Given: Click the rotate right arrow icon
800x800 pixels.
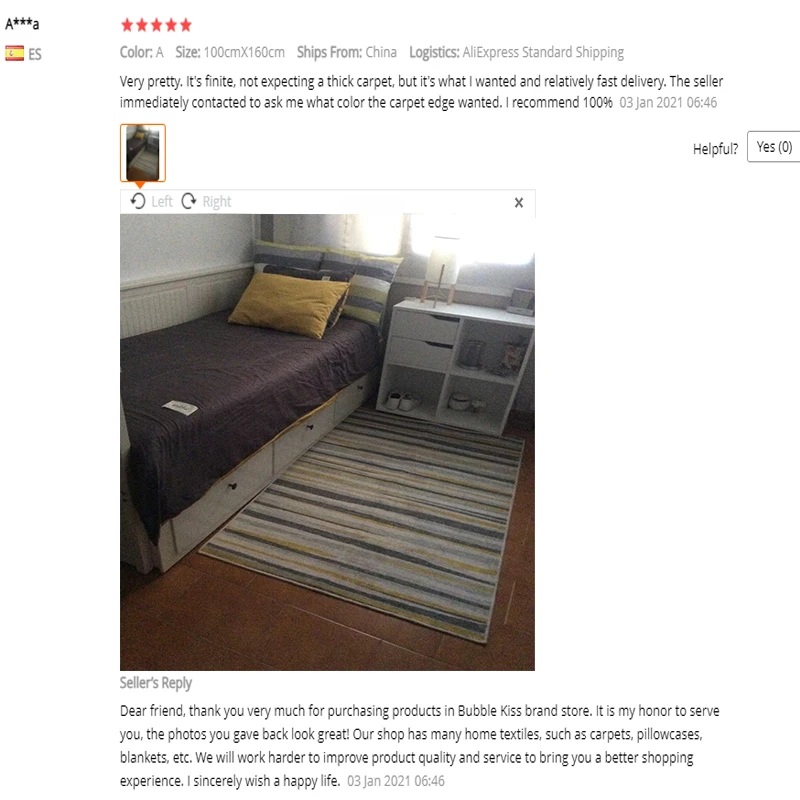Looking at the screenshot, I should [189, 201].
